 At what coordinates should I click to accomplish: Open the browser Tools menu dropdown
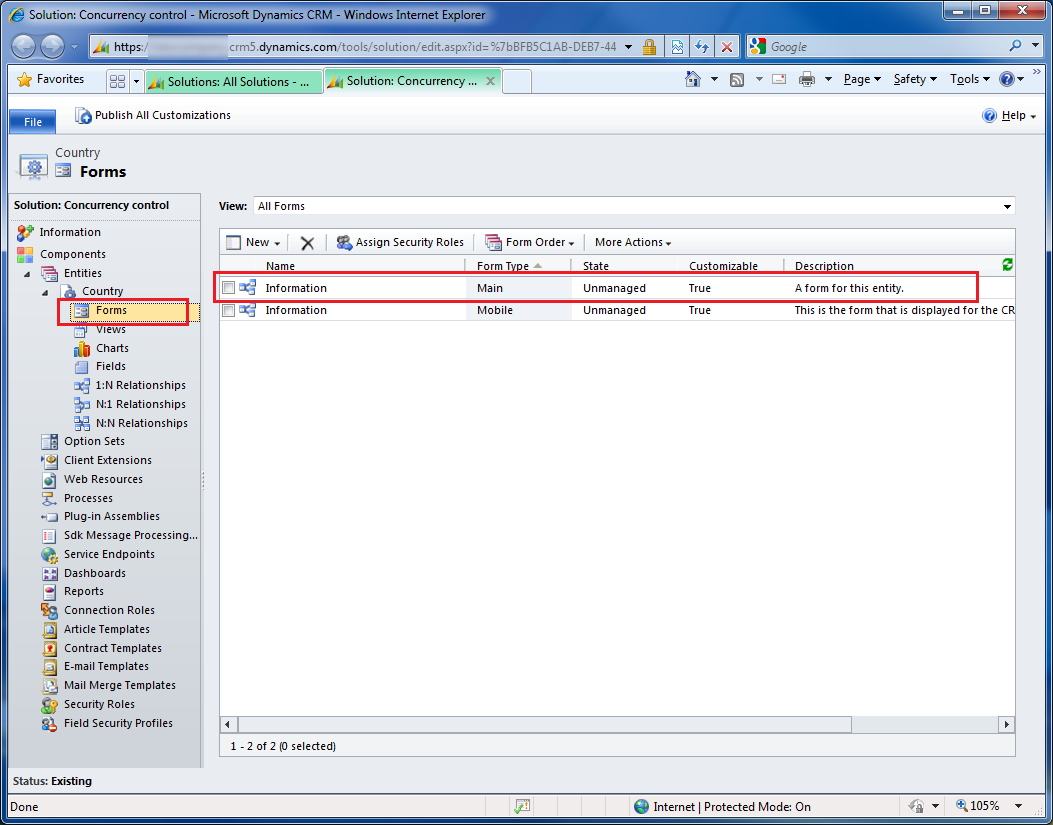[x=970, y=79]
